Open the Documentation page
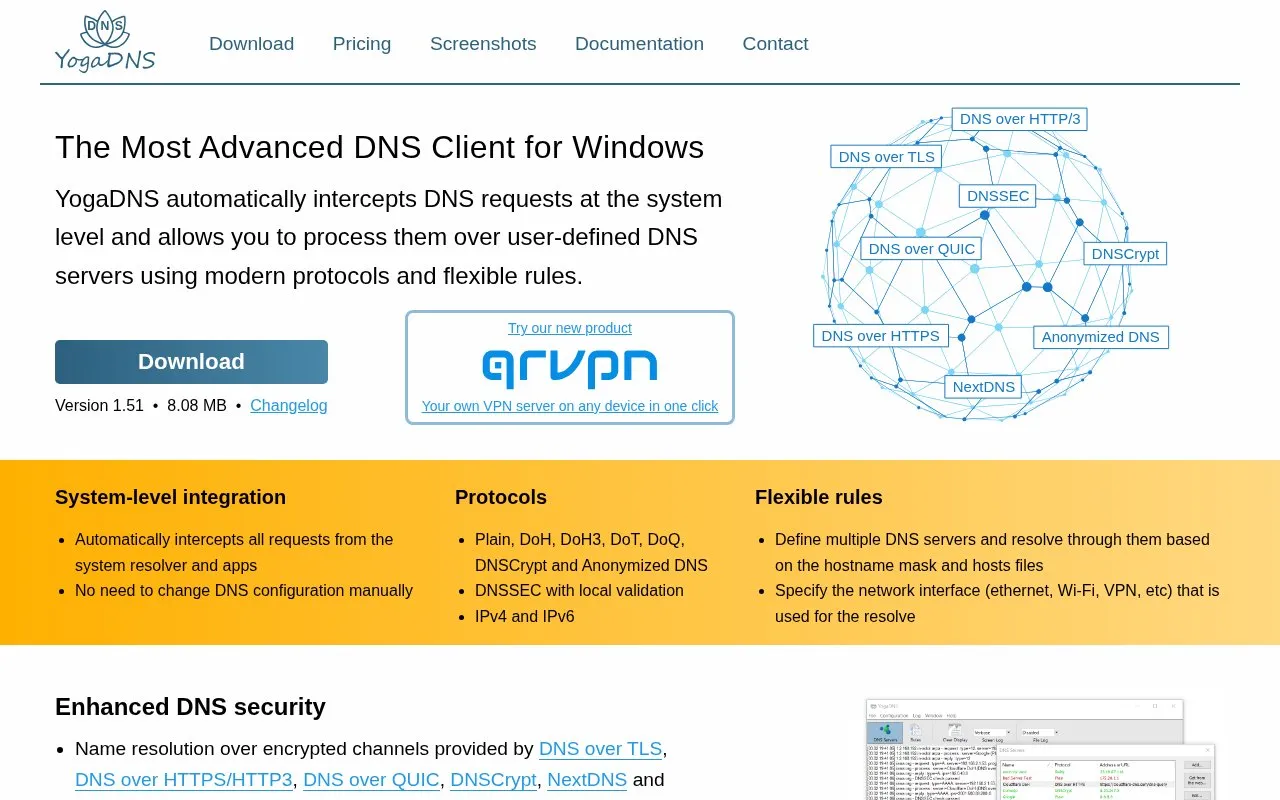The image size is (1280, 800). 639,44
